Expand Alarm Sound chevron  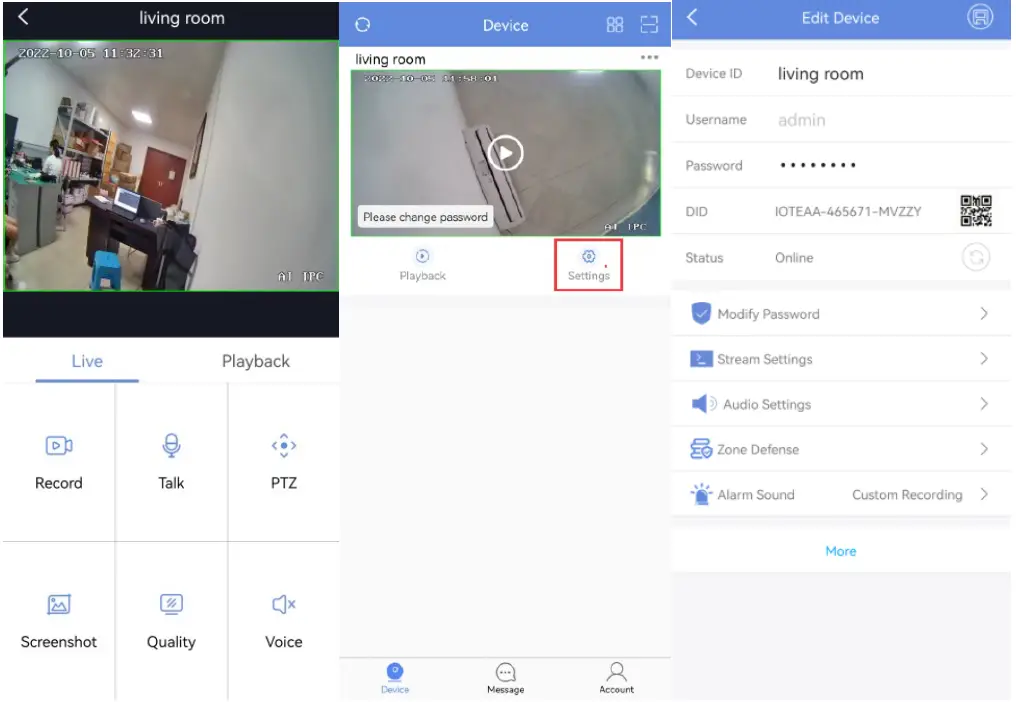(984, 494)
